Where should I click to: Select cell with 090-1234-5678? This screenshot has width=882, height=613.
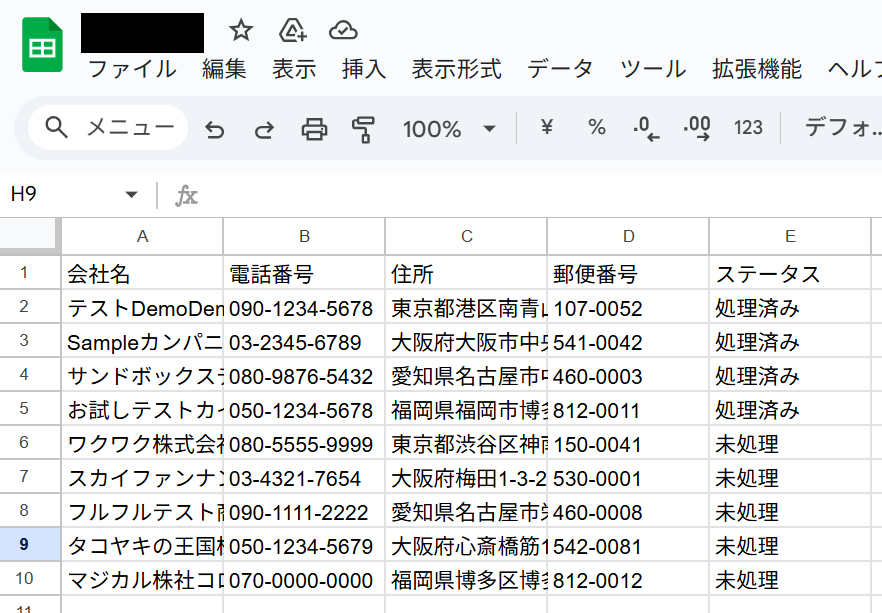[x=304, y=307]
